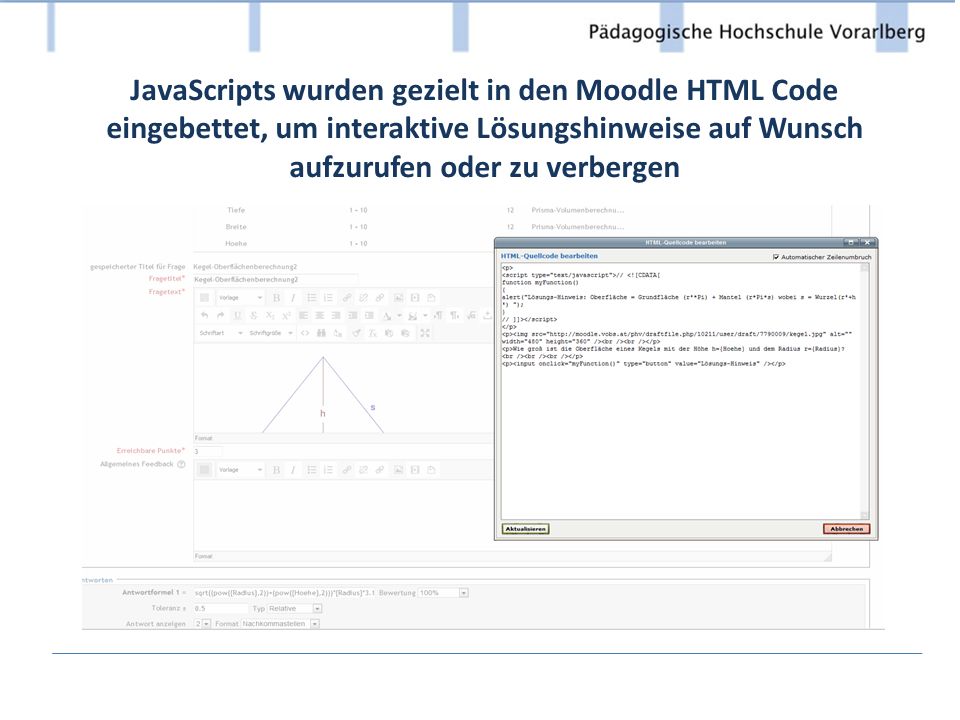This screenshot has width=960, height=720.
Task: Click the undo arrow in the Fragetext editor
Action: 204,315
